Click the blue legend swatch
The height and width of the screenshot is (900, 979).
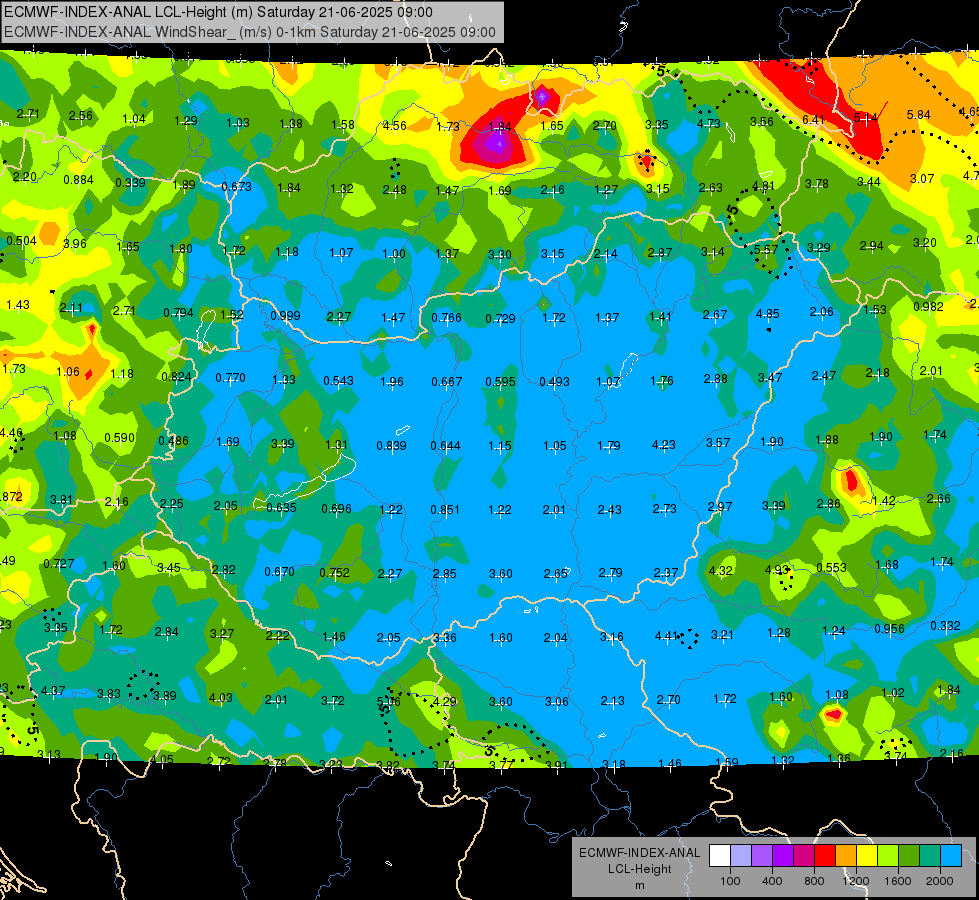(951, 855)
